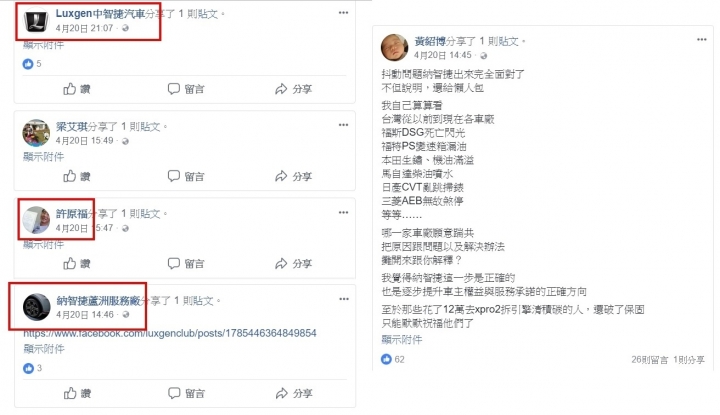Share the 納智捷蘆洲服務廠 post
Image resolution: width=720 pixels, height=415 pixels.
[293, 393]
